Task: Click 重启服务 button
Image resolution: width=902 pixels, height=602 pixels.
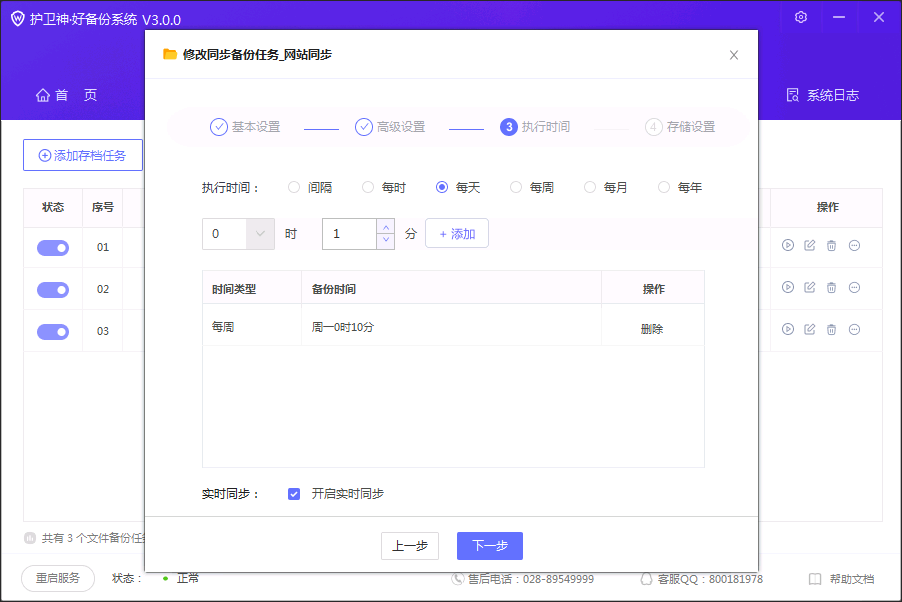Action: click(x=58, y=578)
